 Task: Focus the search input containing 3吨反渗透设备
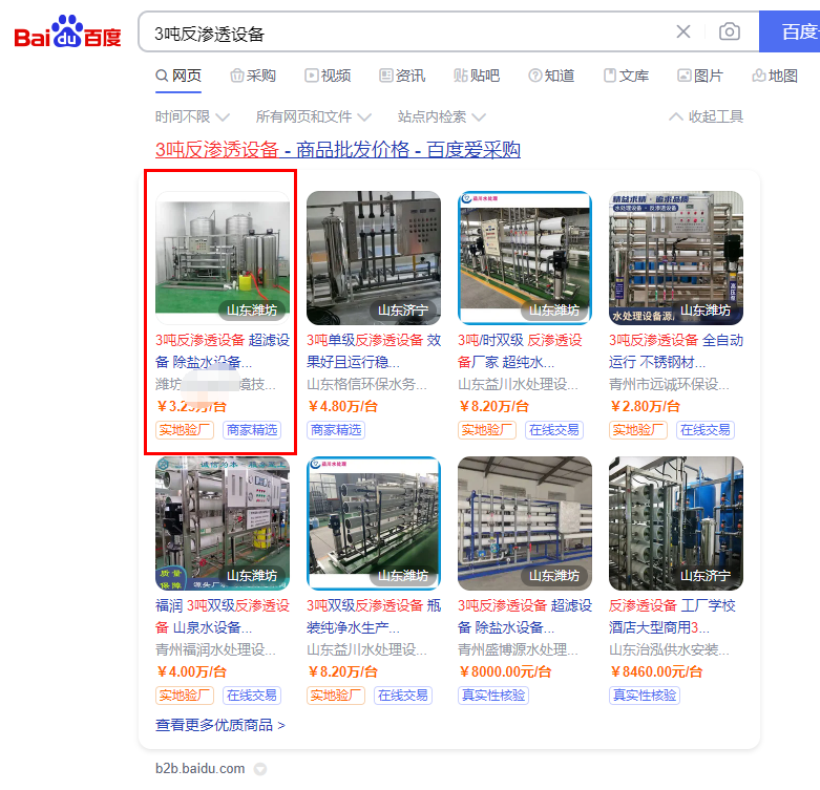(x=408, y=32)
